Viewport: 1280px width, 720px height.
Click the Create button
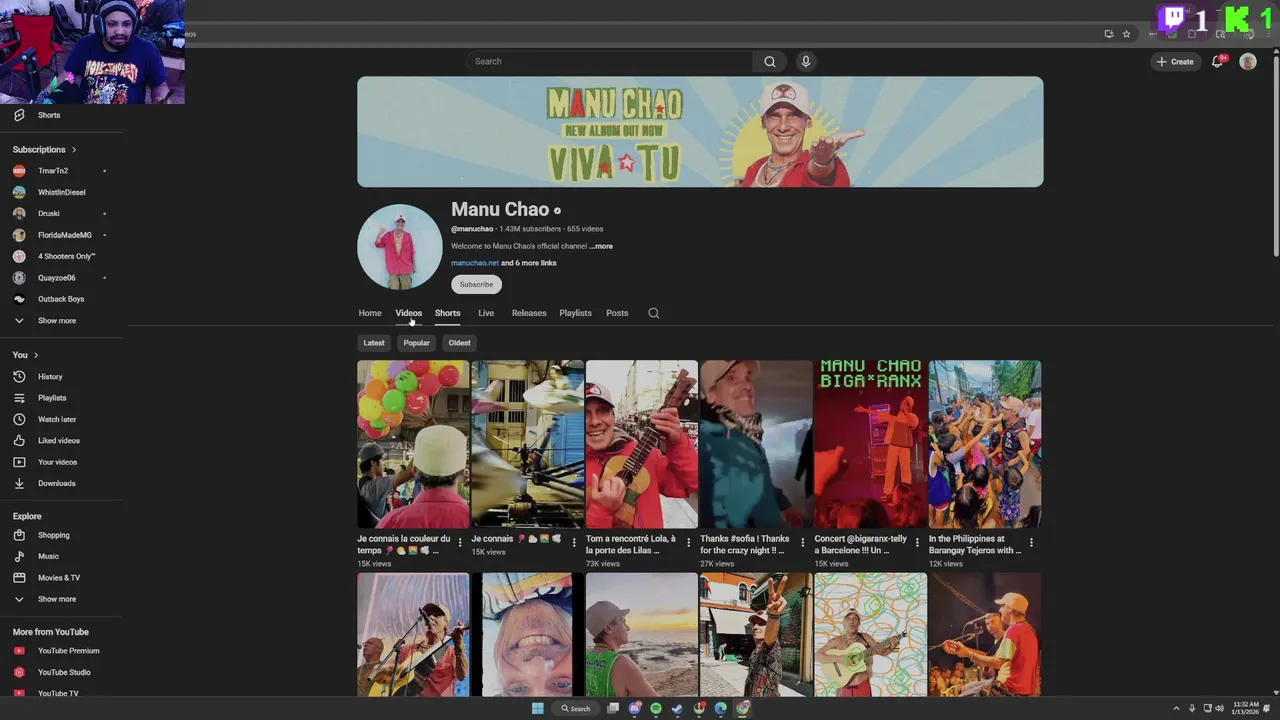pos(1176,61)
